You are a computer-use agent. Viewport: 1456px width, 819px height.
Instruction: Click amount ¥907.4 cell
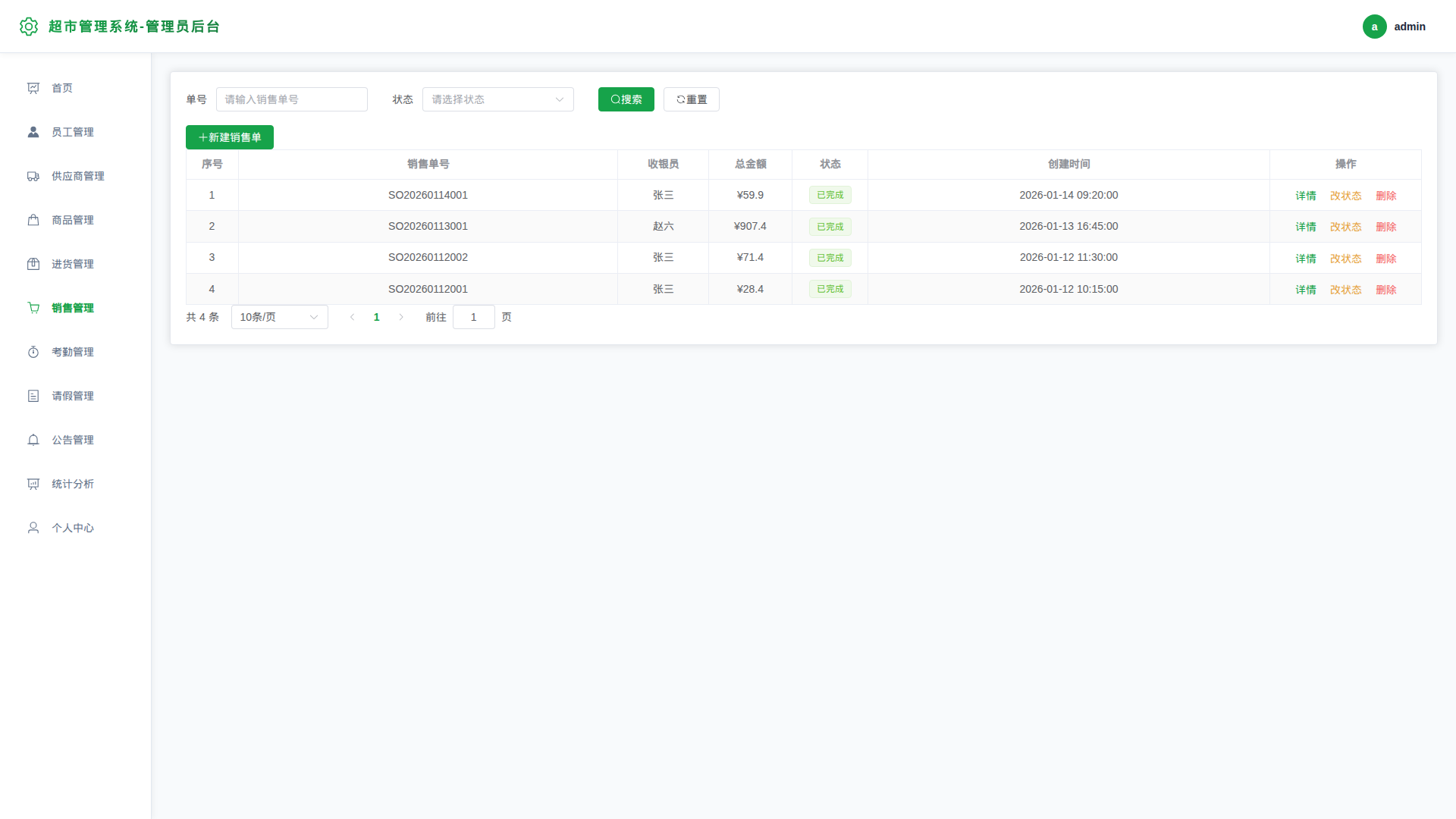click(751, 226)
